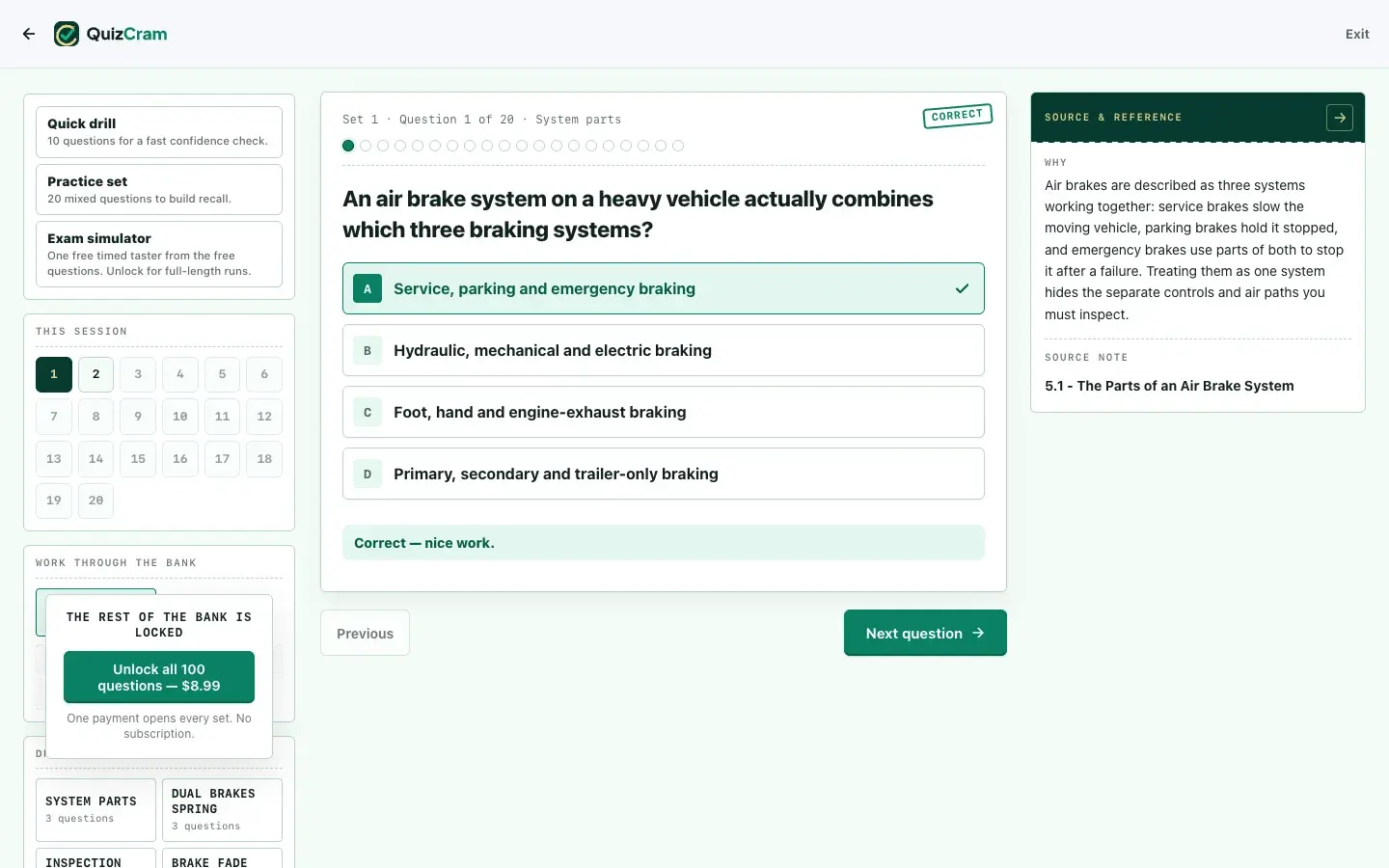Select answer Primary, secondary and trailer-only braking

click(x=664, y=474)
